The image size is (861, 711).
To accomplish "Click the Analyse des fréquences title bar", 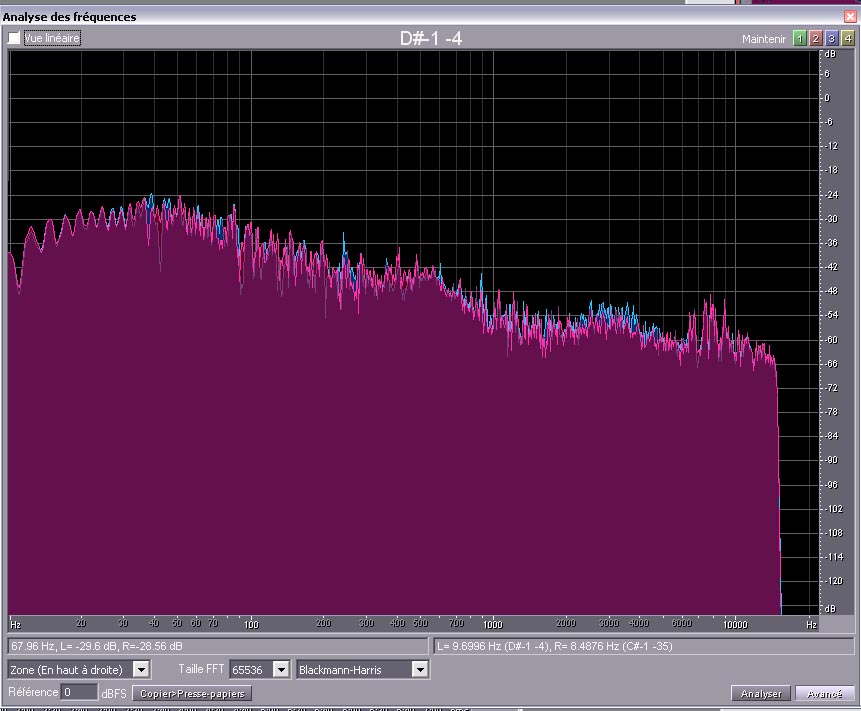I will [430, 16].
